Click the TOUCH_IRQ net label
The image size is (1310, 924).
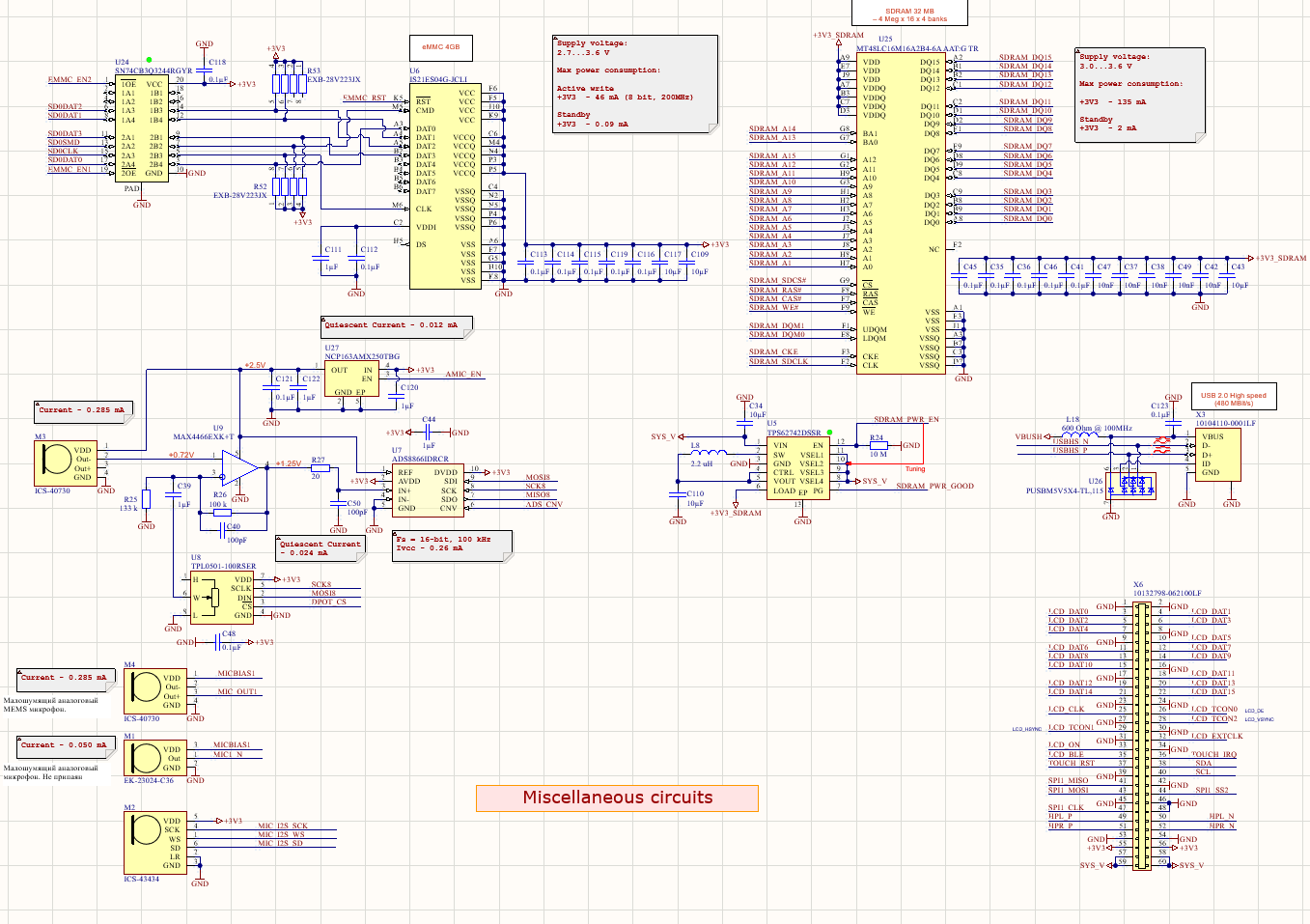coord(1213,754)
